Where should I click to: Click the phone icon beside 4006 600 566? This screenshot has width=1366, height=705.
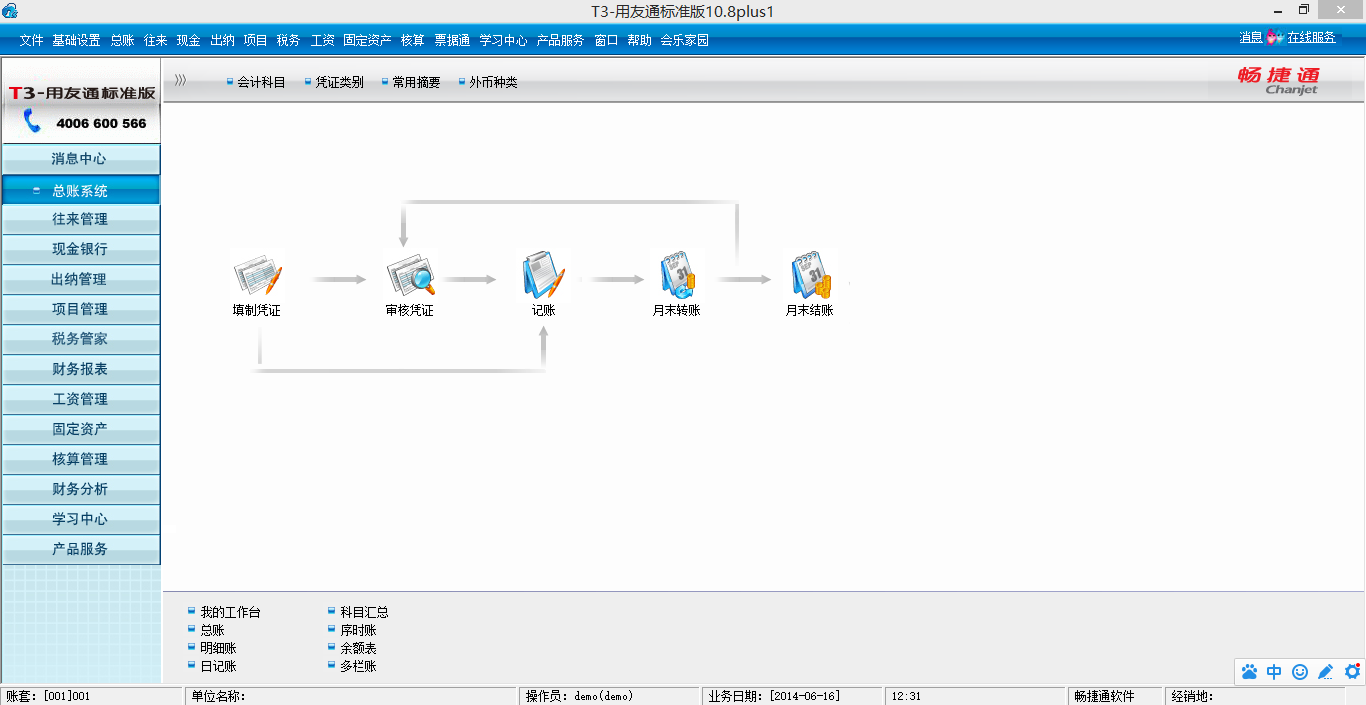click(x=32, y=122)
